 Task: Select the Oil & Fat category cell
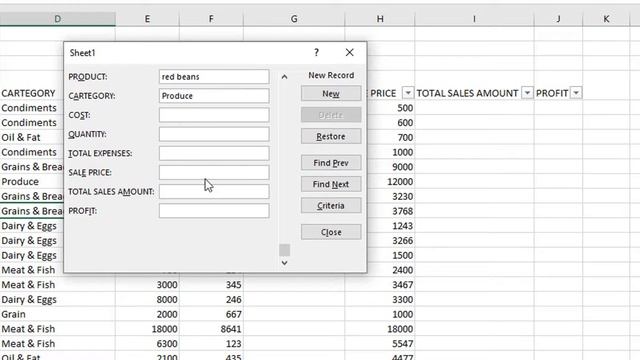tap(32, 137)
